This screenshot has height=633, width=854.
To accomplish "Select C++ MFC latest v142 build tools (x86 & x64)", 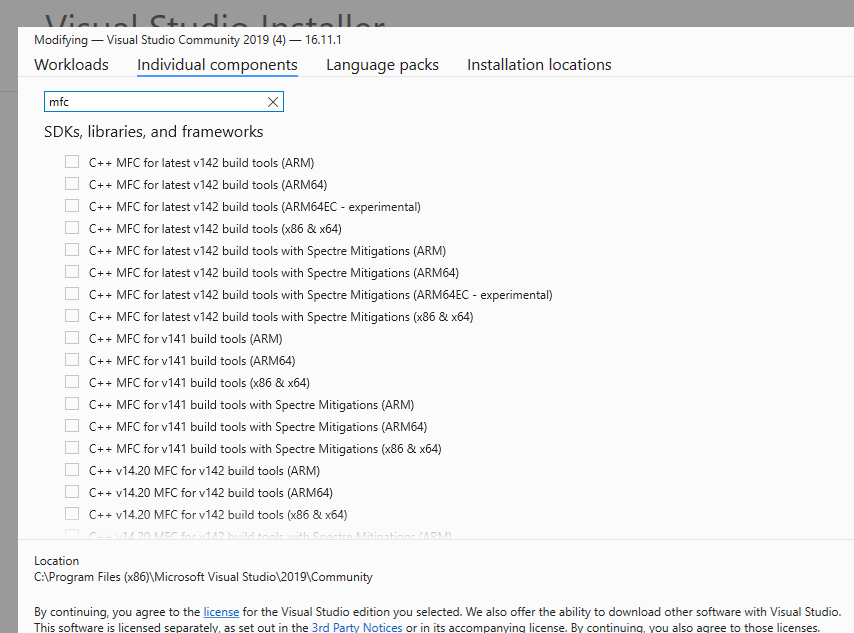I will (x=72, y=228).
